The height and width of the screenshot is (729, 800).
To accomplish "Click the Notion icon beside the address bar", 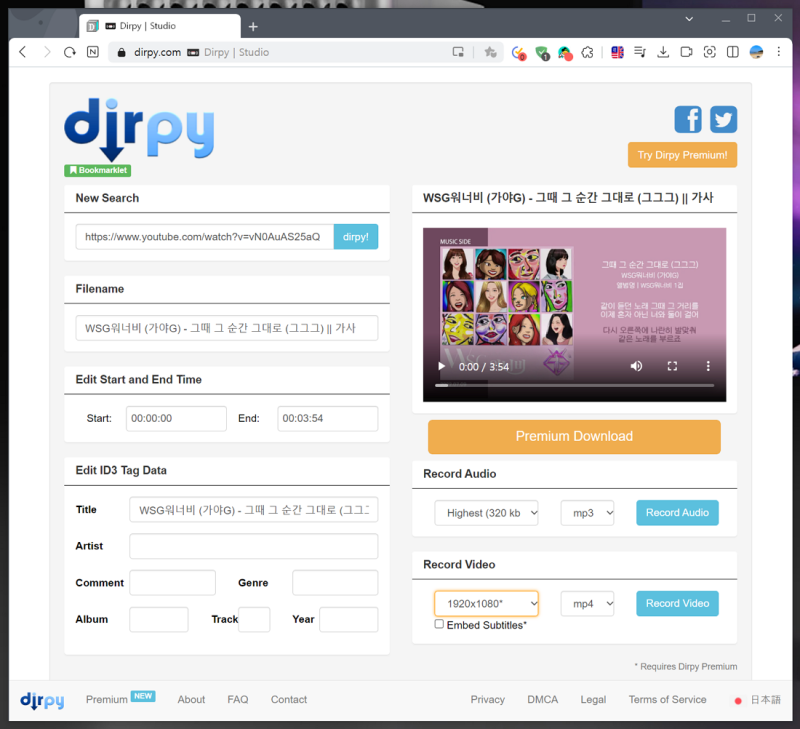I will [93, 52].
